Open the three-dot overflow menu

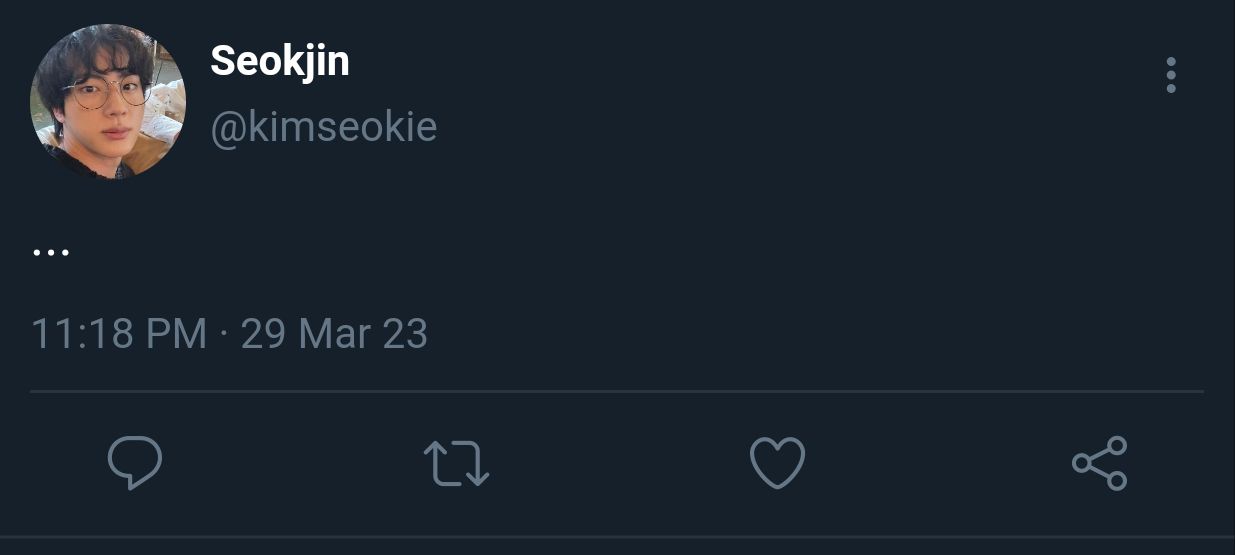point(1171,75)
